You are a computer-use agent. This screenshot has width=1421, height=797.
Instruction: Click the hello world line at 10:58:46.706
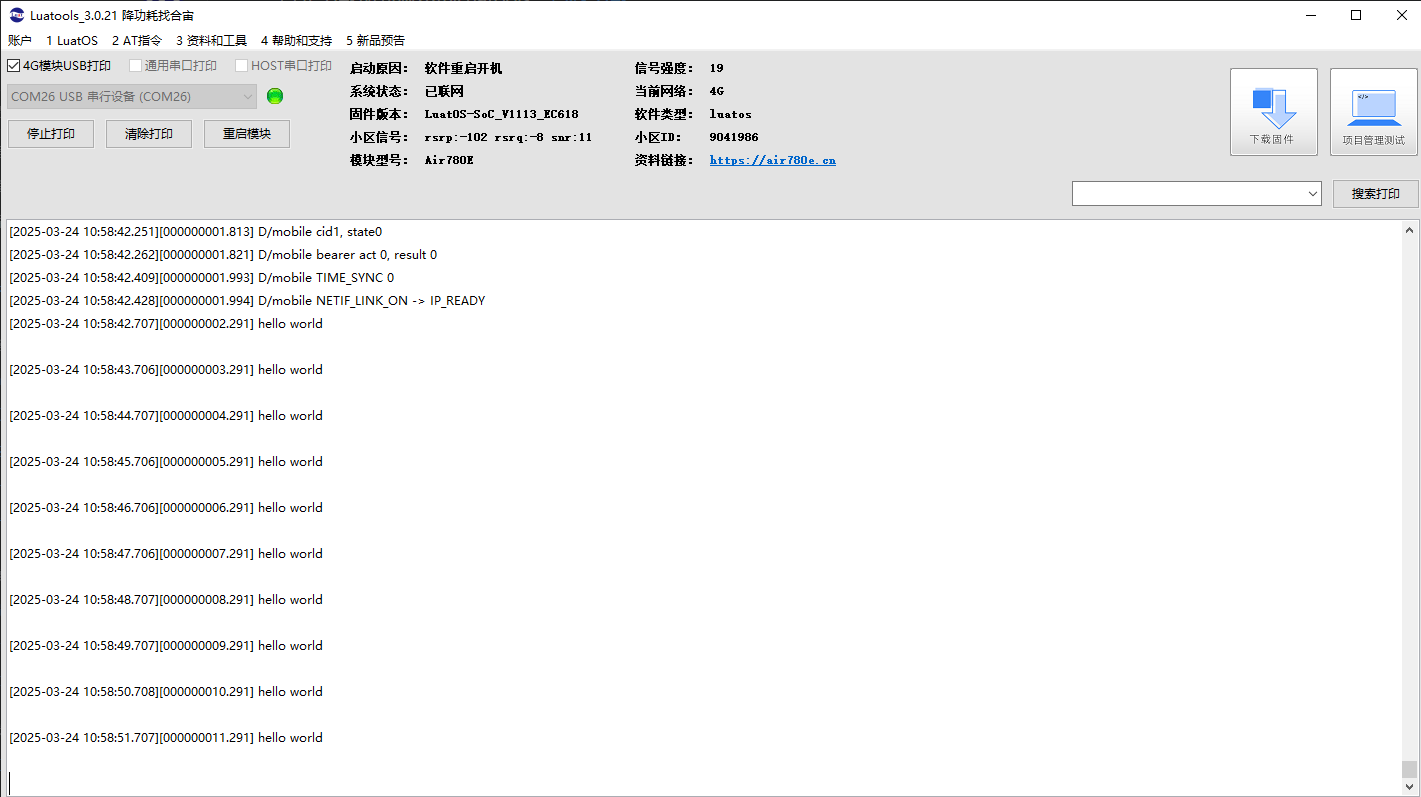166,508
